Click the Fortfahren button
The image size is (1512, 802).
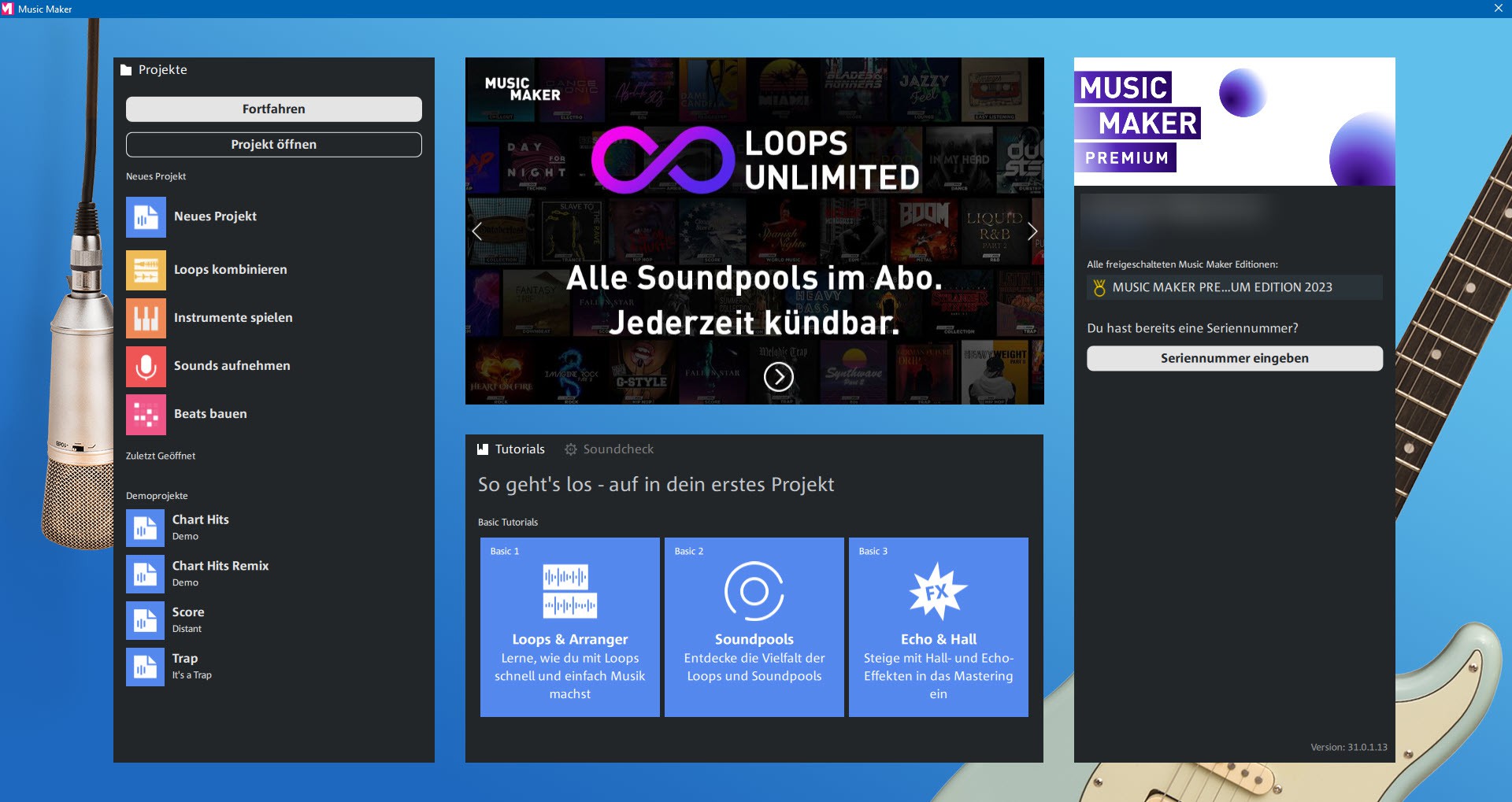coord(274,109)
